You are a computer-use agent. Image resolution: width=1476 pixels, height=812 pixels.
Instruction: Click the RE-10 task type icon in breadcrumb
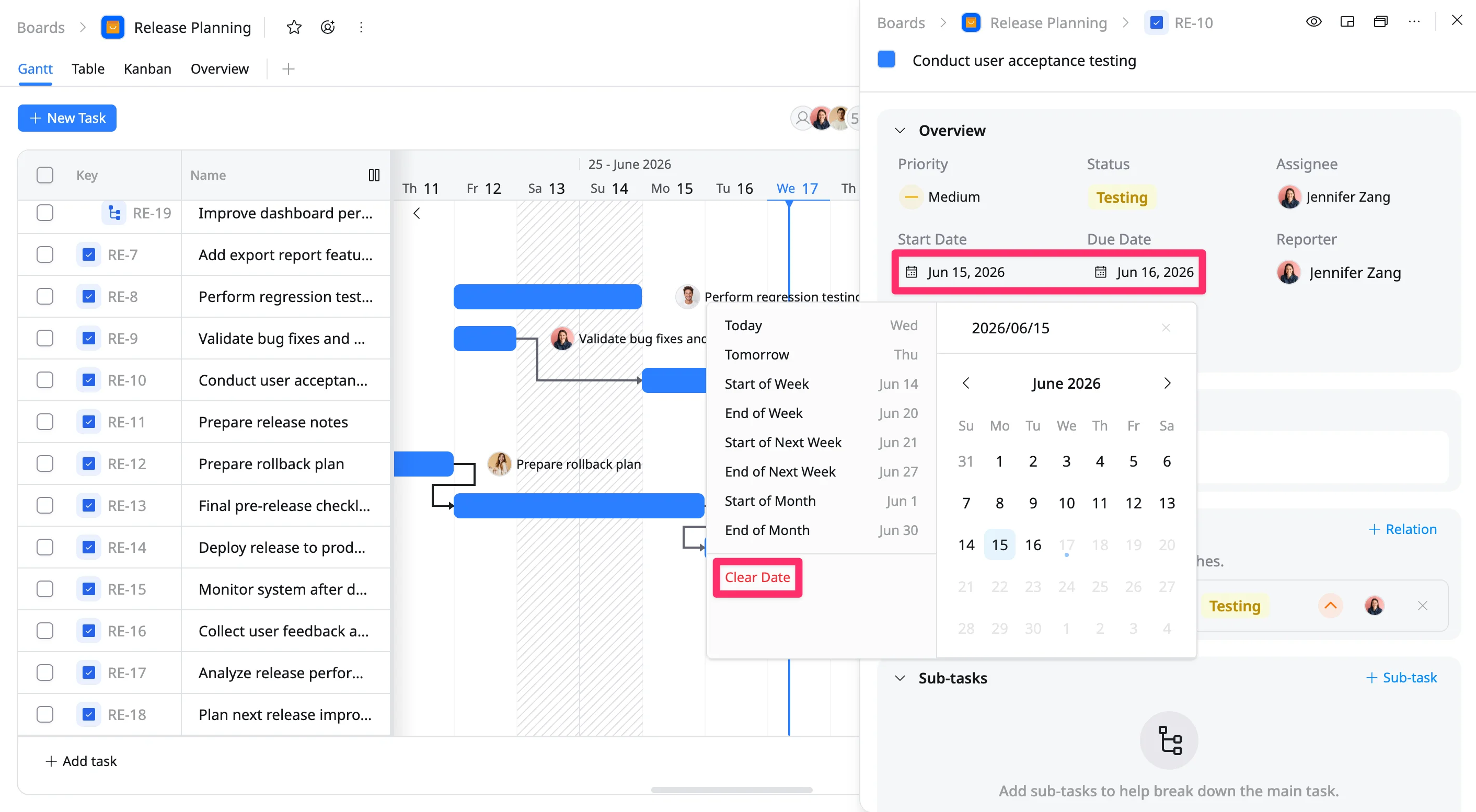[x=1156, y=23]
